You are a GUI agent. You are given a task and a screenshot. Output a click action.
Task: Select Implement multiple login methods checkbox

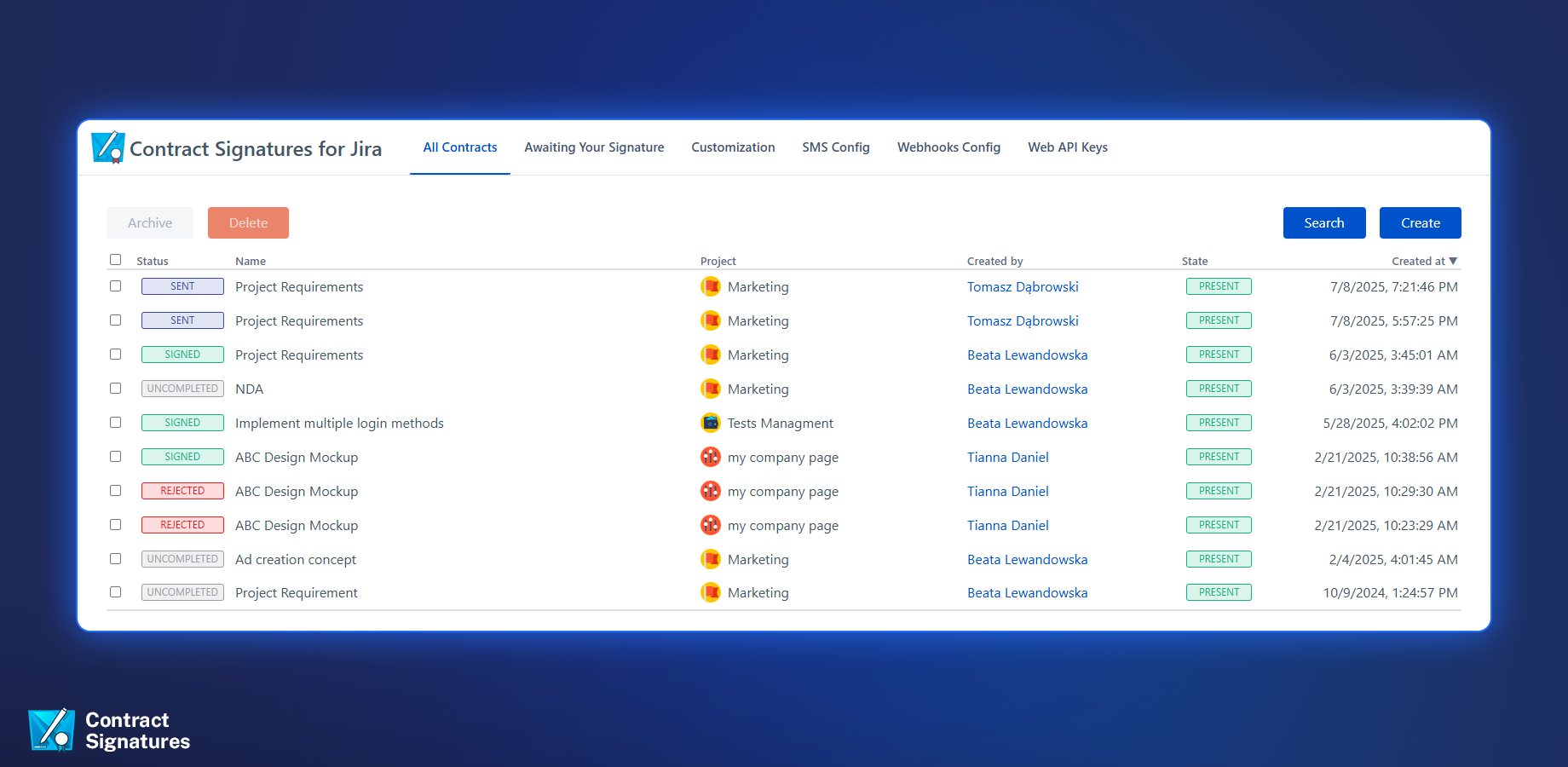point(116,423)
